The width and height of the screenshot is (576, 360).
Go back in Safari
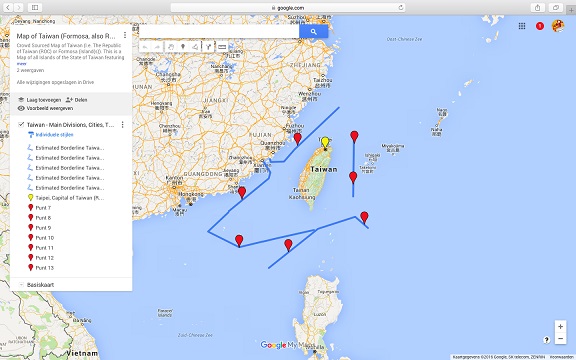[x=8, y=7]
